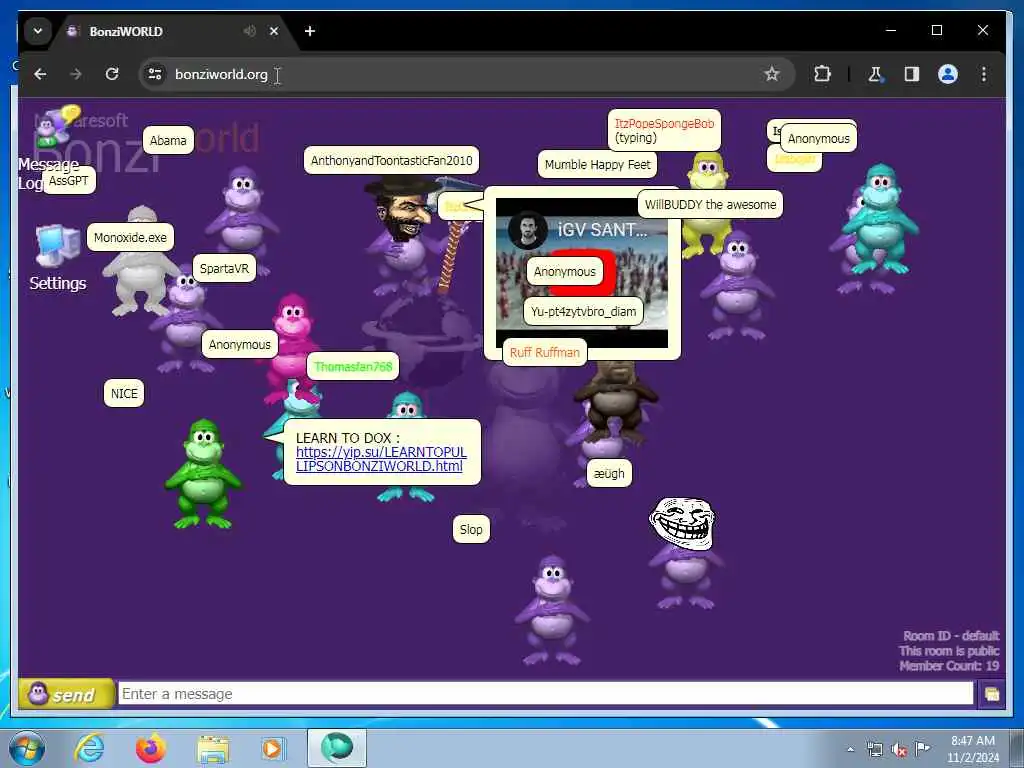Open the yip.su LEARNTOPULLIPSONBONZIWORLD link
1024x768 pixels.
[381, 459]
